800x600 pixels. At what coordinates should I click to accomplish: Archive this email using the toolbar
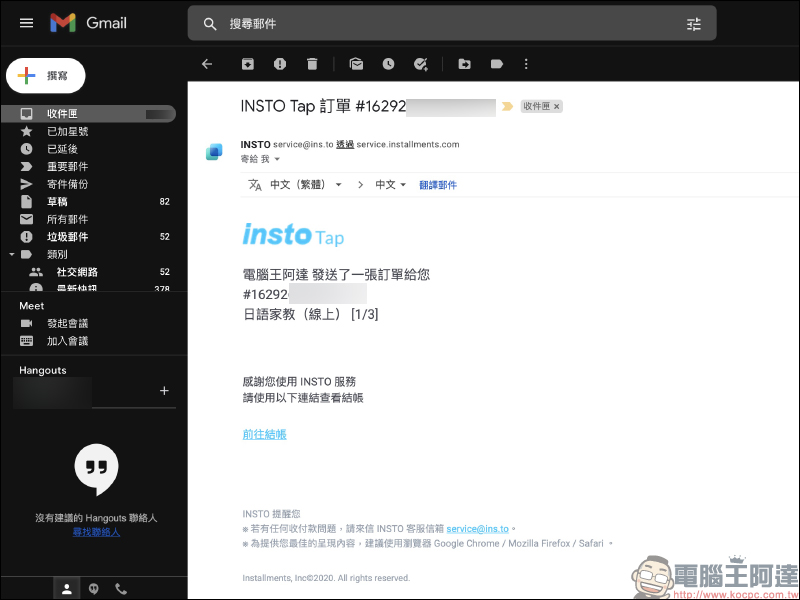click(247, 64)
